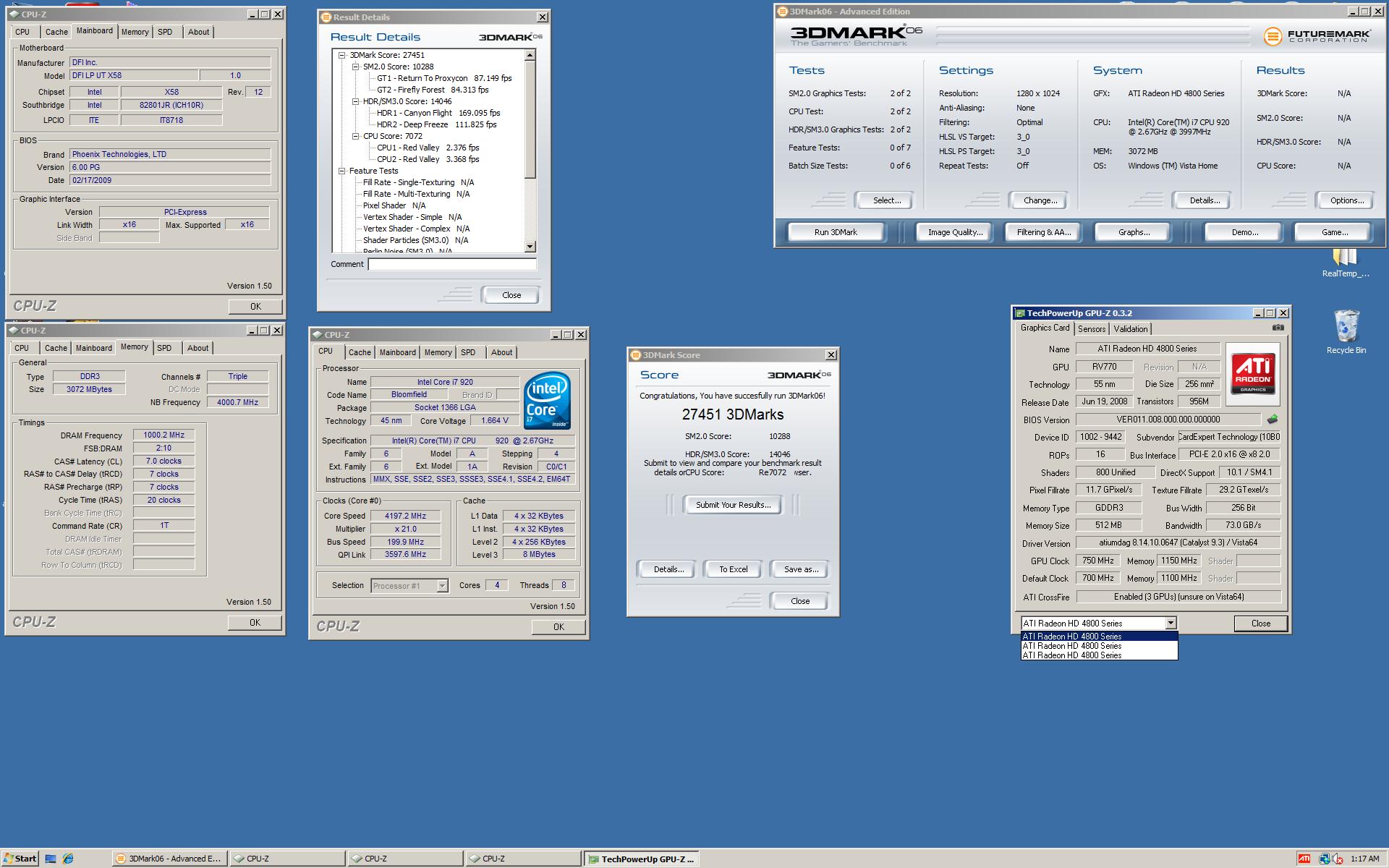Screen dimensions: 1389x868
Task: Click Change button under Settings
Action: 1040,200
